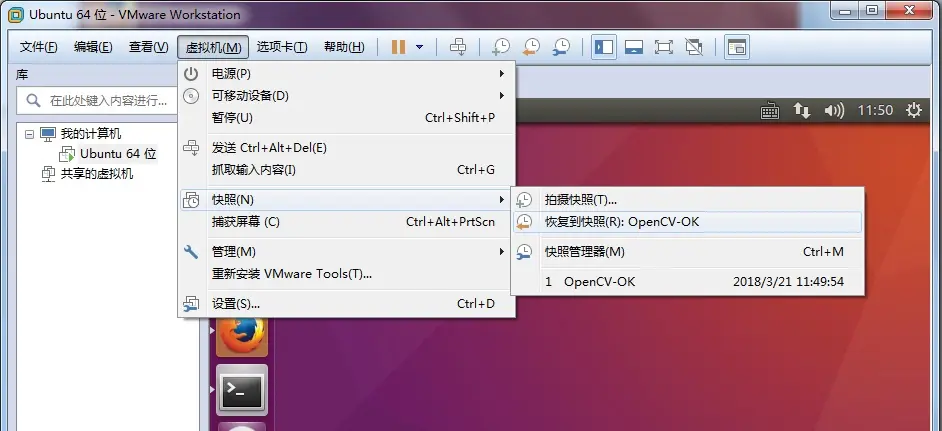Select 共享的虚拟机 in the library tree
The image size is (942, 431).
point(97,174)
